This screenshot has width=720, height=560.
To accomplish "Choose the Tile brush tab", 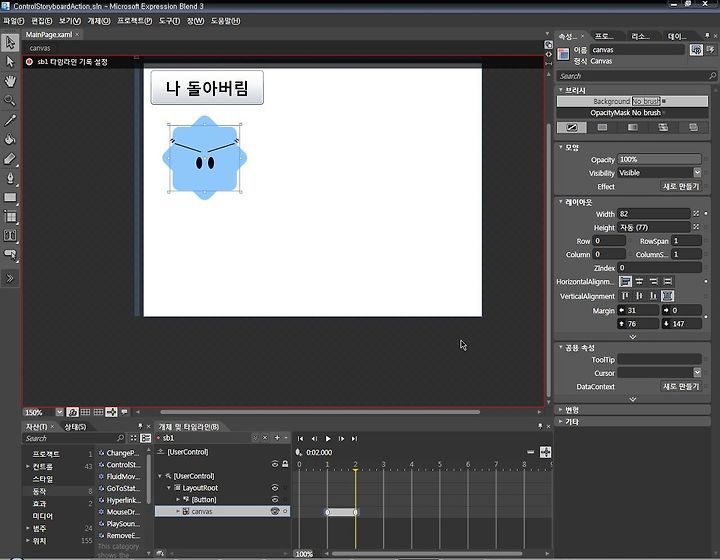I will click(x=663, y=128).
